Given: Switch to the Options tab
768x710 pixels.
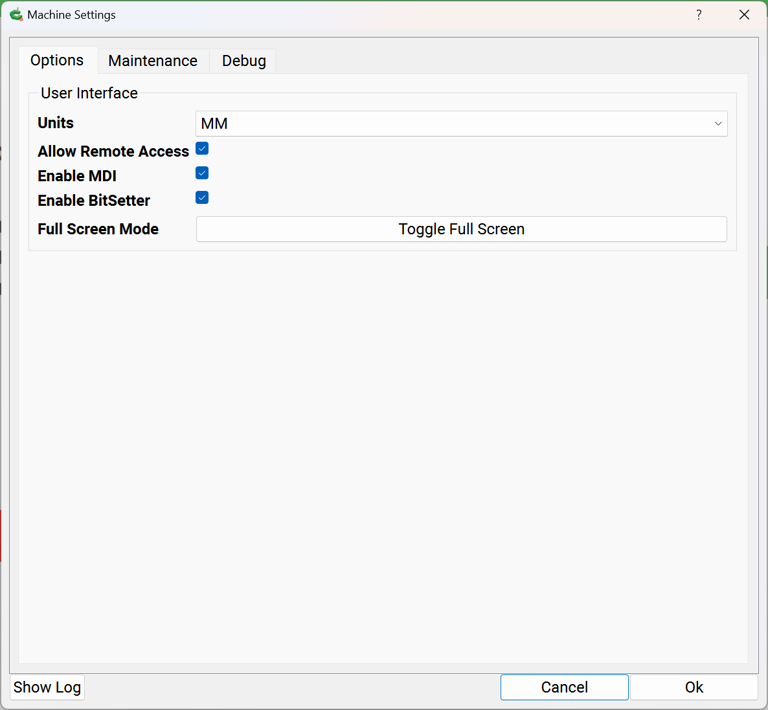Looking at the screenshot, I should pos(57,61).
